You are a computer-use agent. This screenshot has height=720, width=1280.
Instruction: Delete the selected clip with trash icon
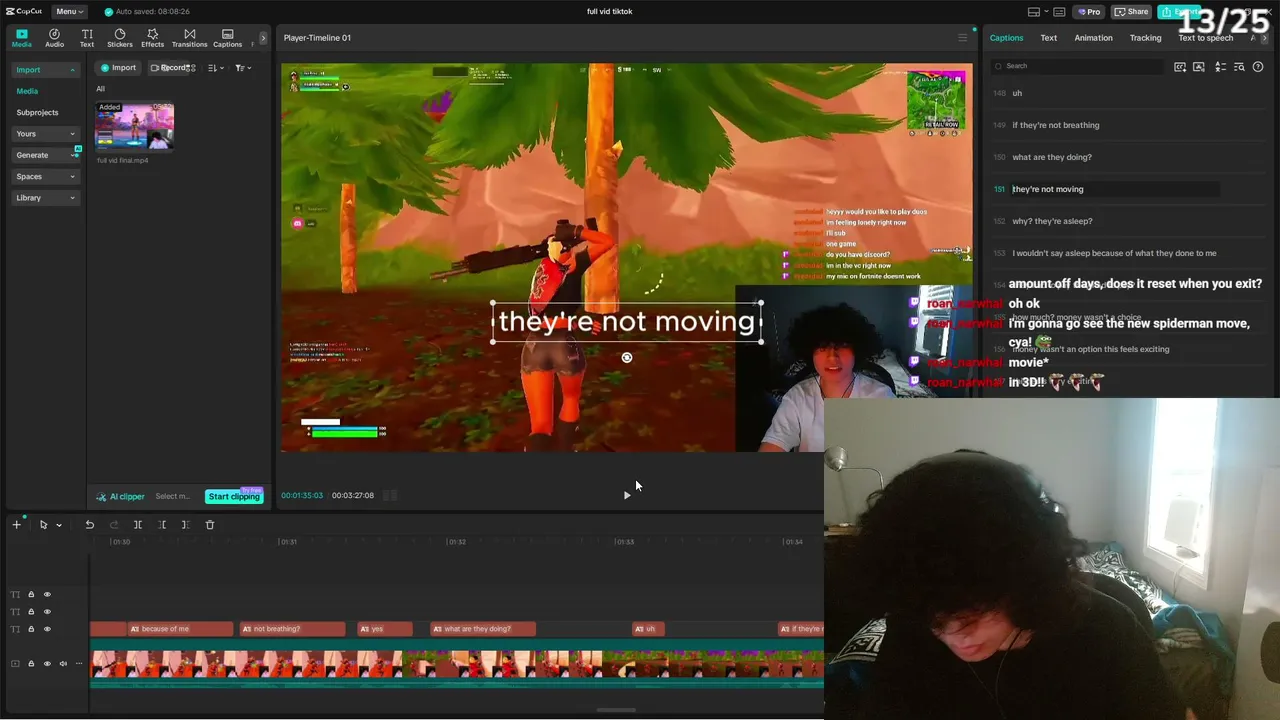210,525
